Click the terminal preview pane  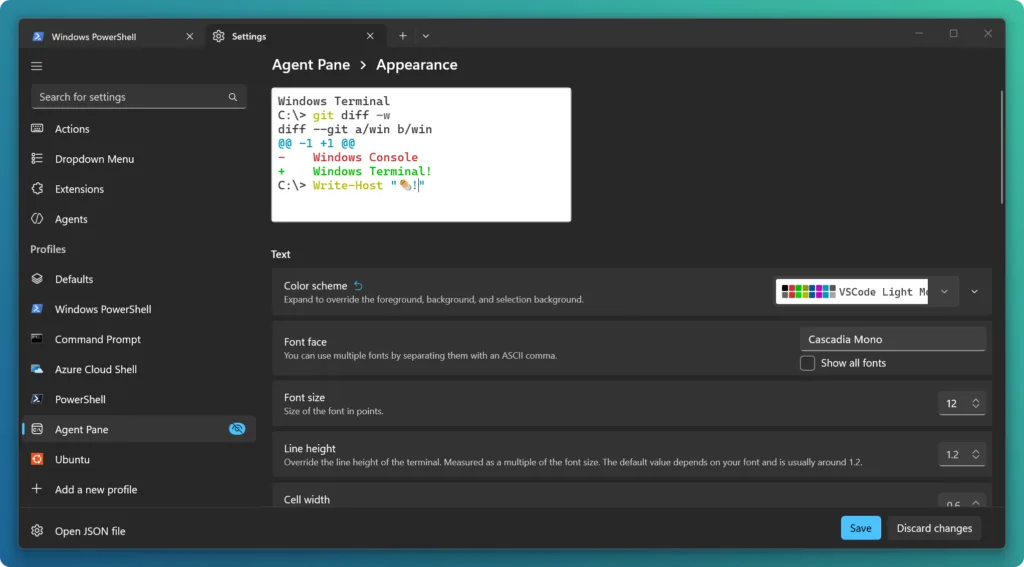tap(421, 155)
